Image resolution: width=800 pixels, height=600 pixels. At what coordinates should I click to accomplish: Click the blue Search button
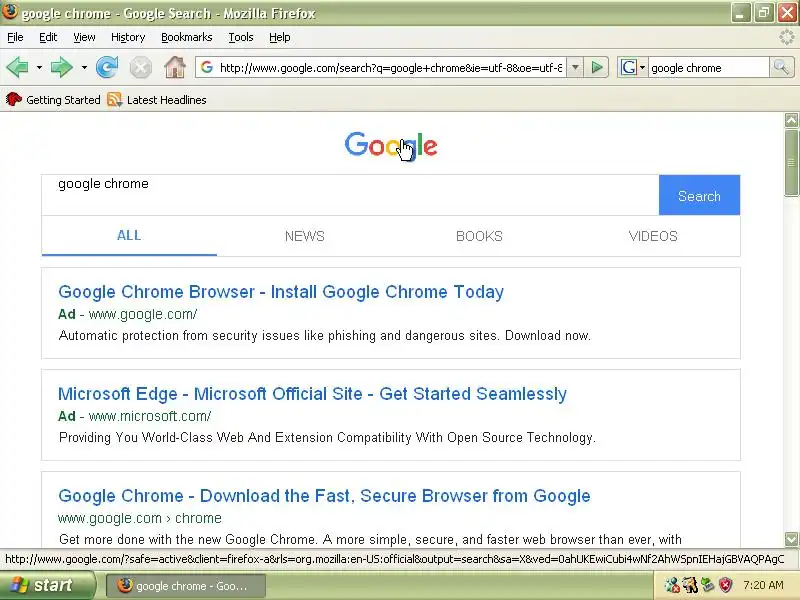pos(699,195)
